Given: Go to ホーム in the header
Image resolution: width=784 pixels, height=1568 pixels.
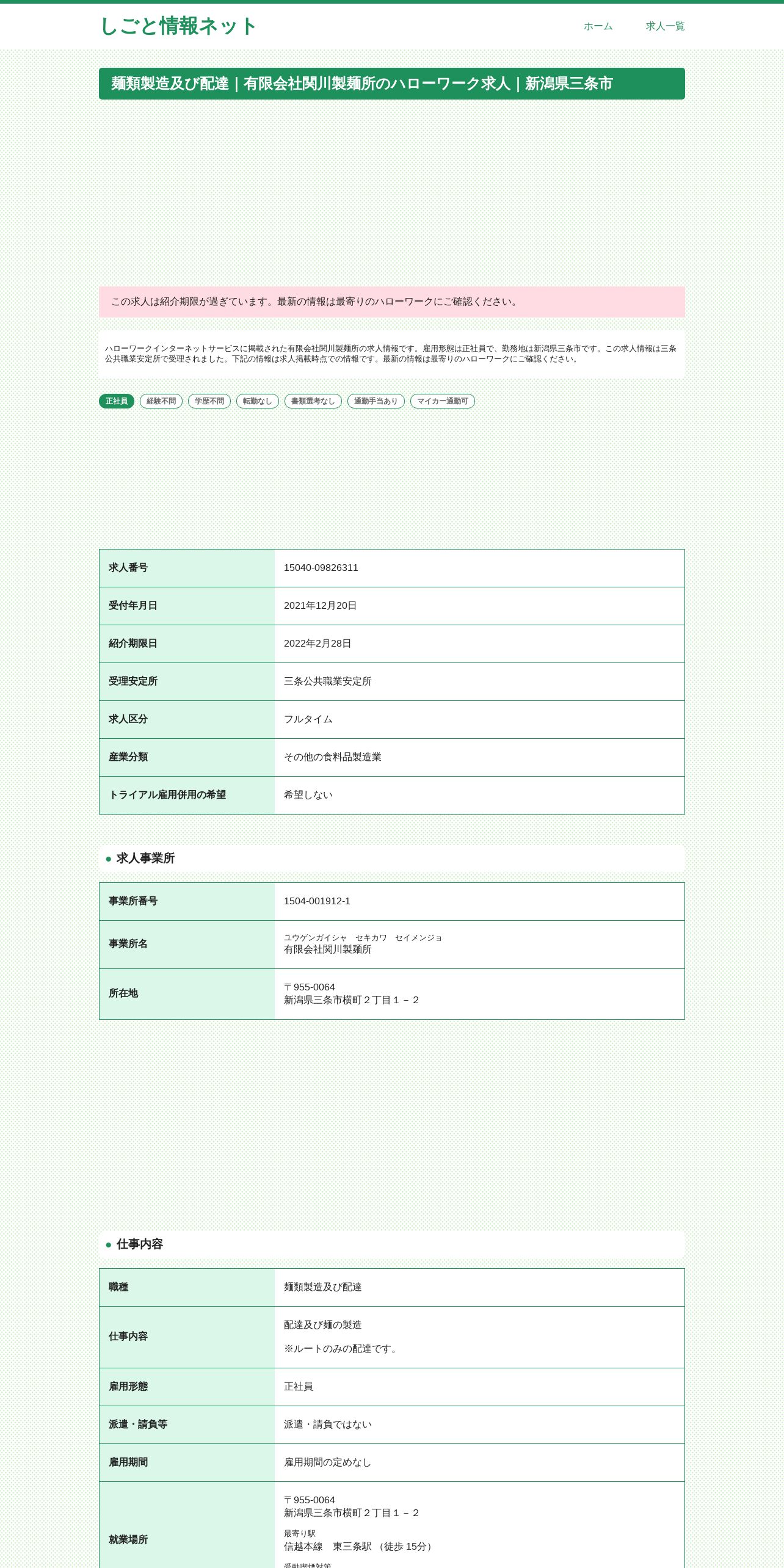Looking at the screenshot, I should click(x=598, y=26).
